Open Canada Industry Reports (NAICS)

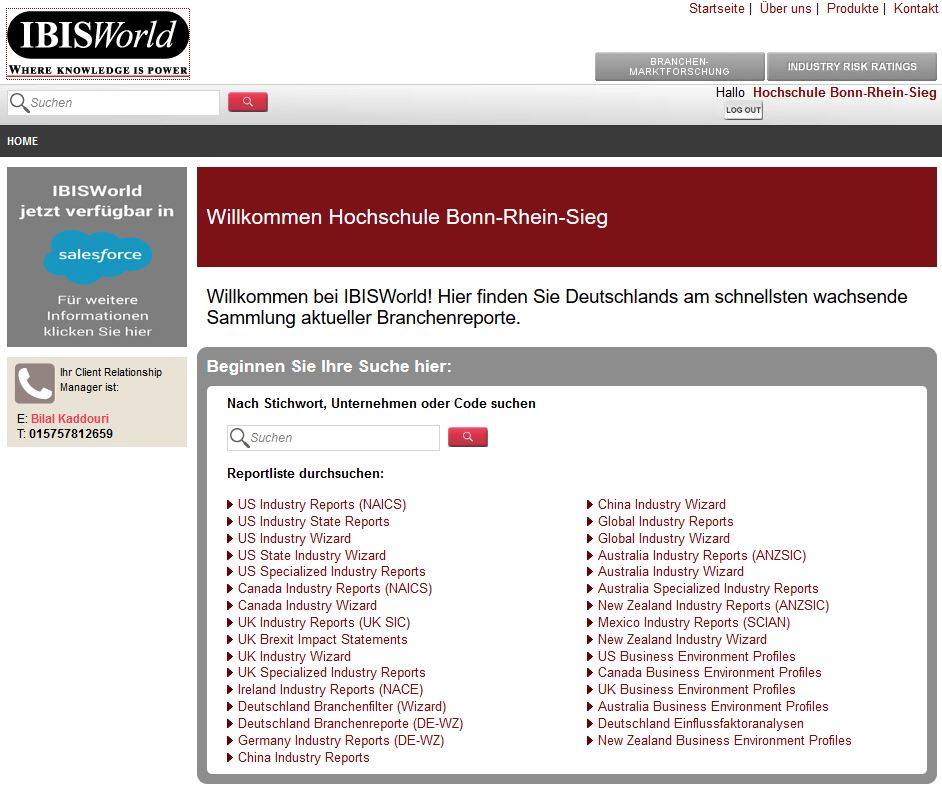click(x=335, y=588)
